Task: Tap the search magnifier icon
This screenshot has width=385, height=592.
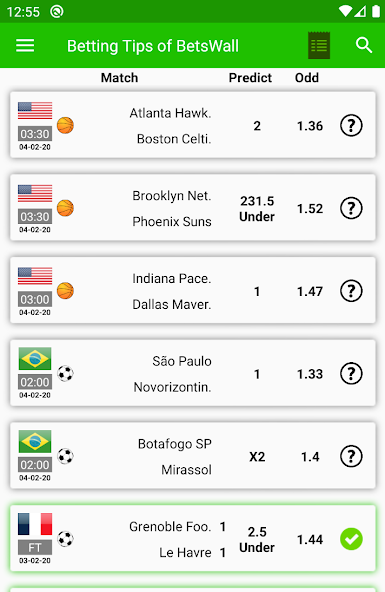Action: click(x=364, y=45)
